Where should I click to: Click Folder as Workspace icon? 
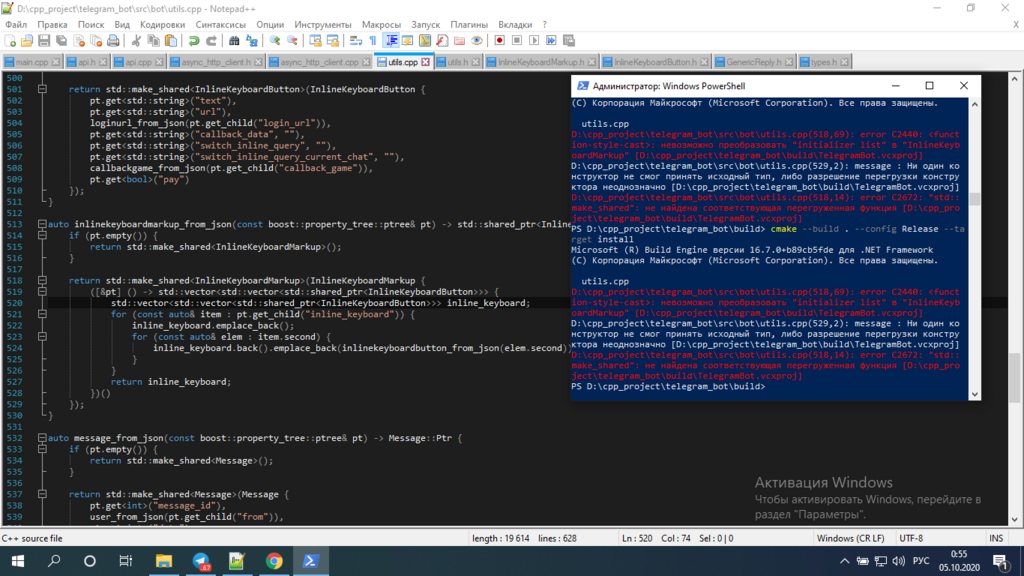pyautogui.click(x=459, y=40)
